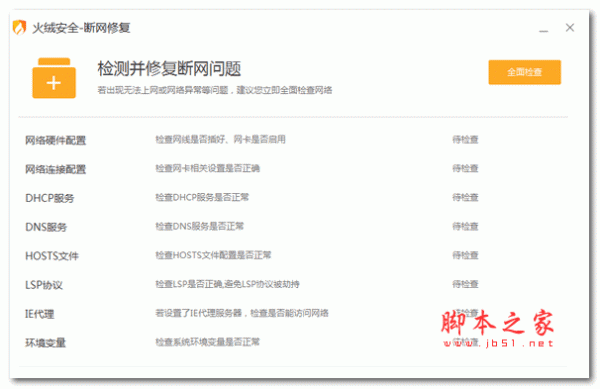This screenshot has width=600, height=389.
Task: Click window title 火绒安全-断网修复
Action: (x=81, y=28)
